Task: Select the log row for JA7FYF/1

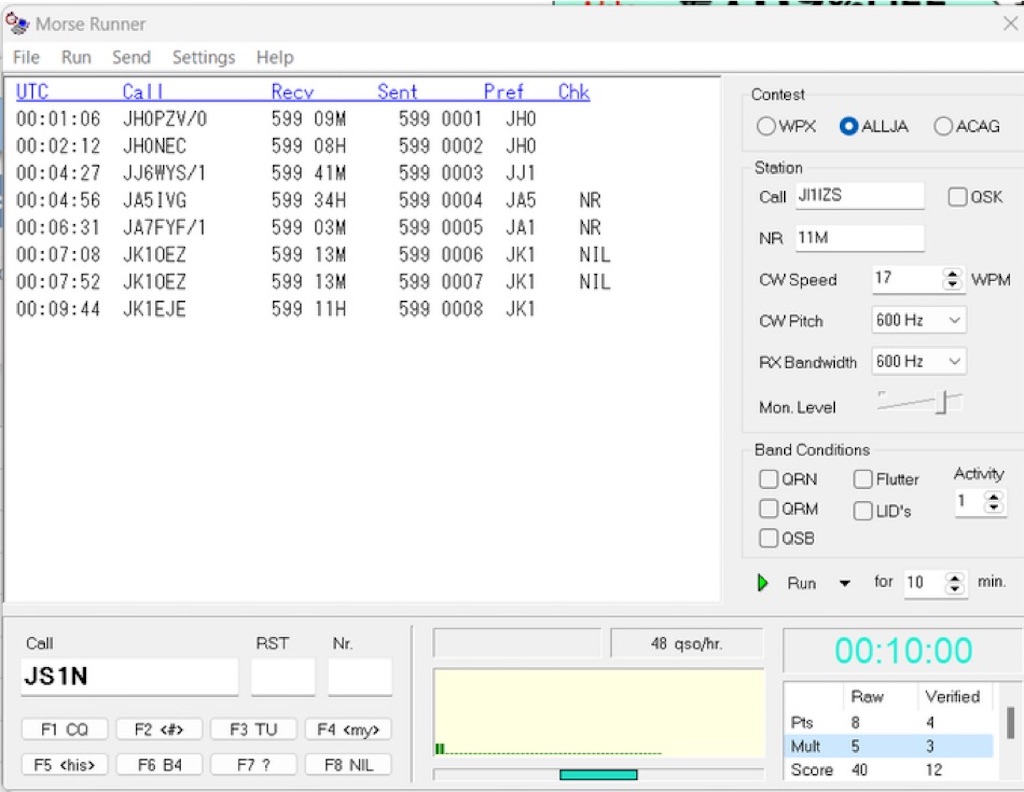Action: (362, 227)
